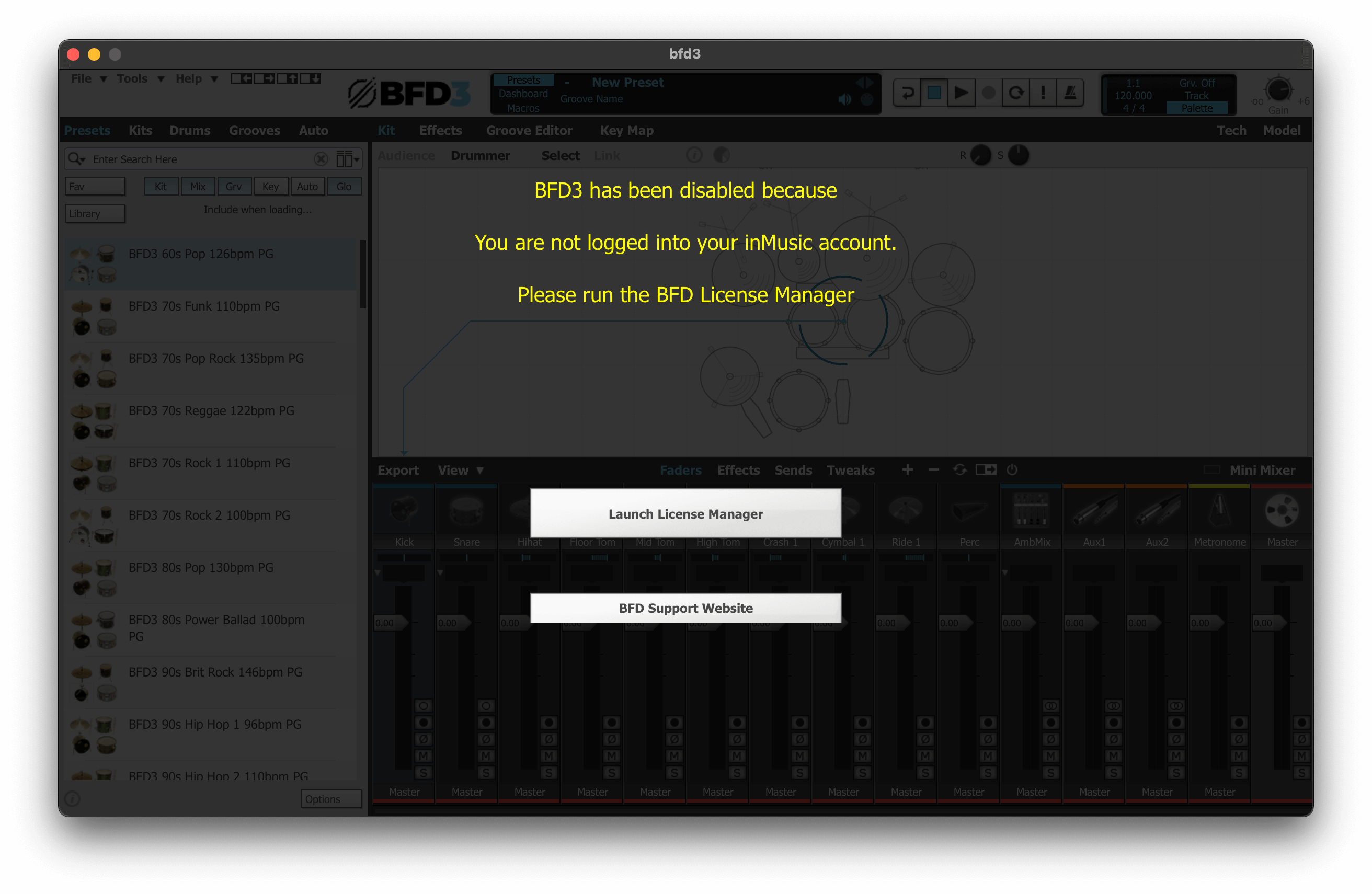Click the master Gain knob
Image resolution: width=1372 pixels, height=894 pixels.
pos(1278,90)
